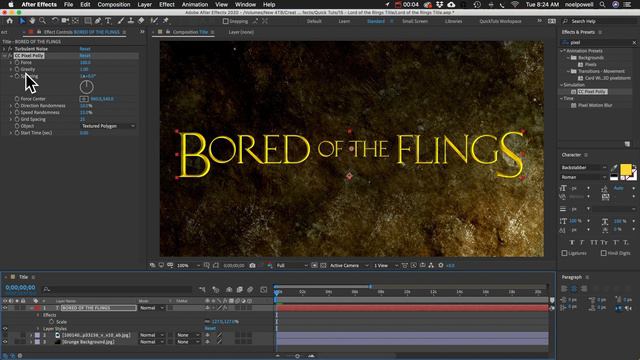
Task: Open the Window menu
Action: point(245,4)
